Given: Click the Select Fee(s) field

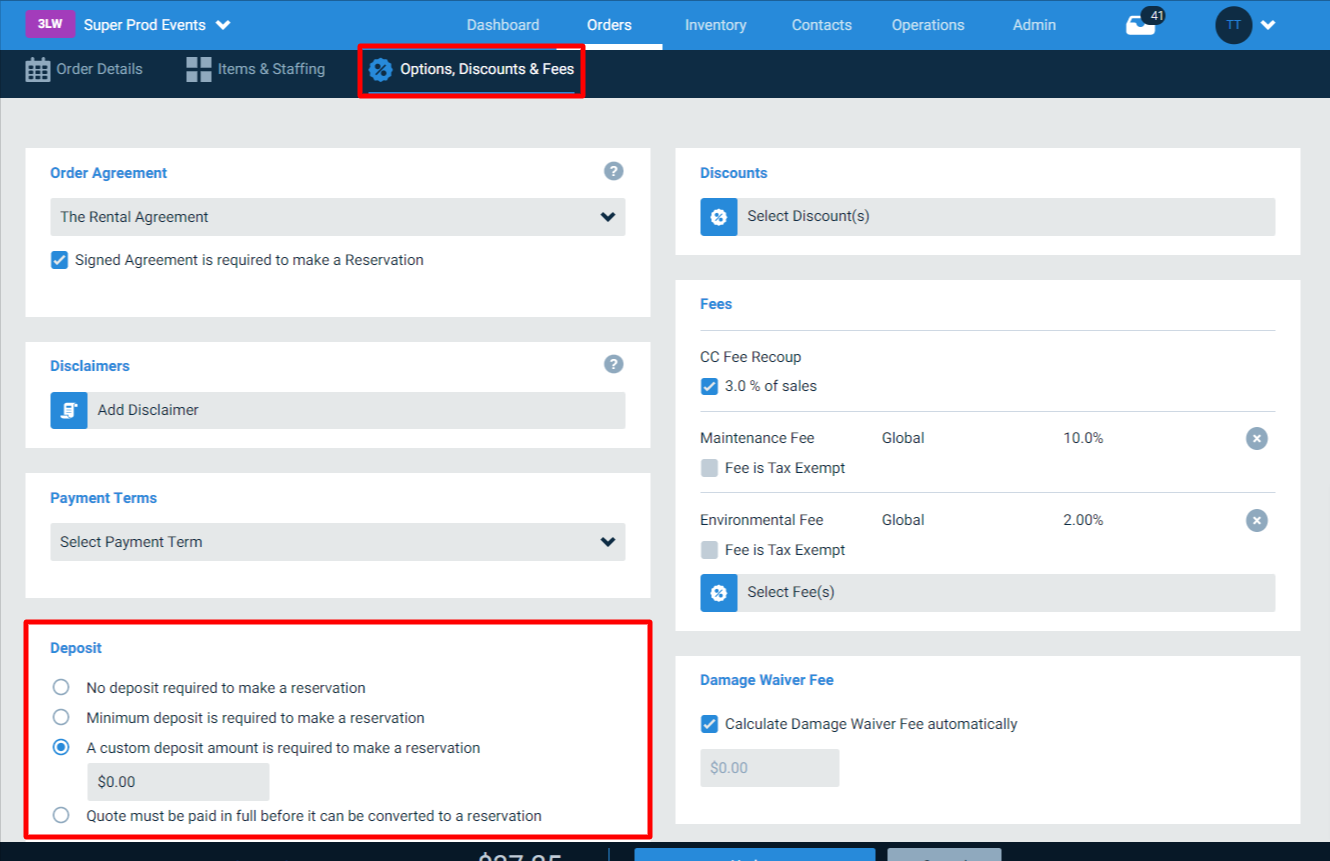Looking at the screenshot, I should [988, 592].
